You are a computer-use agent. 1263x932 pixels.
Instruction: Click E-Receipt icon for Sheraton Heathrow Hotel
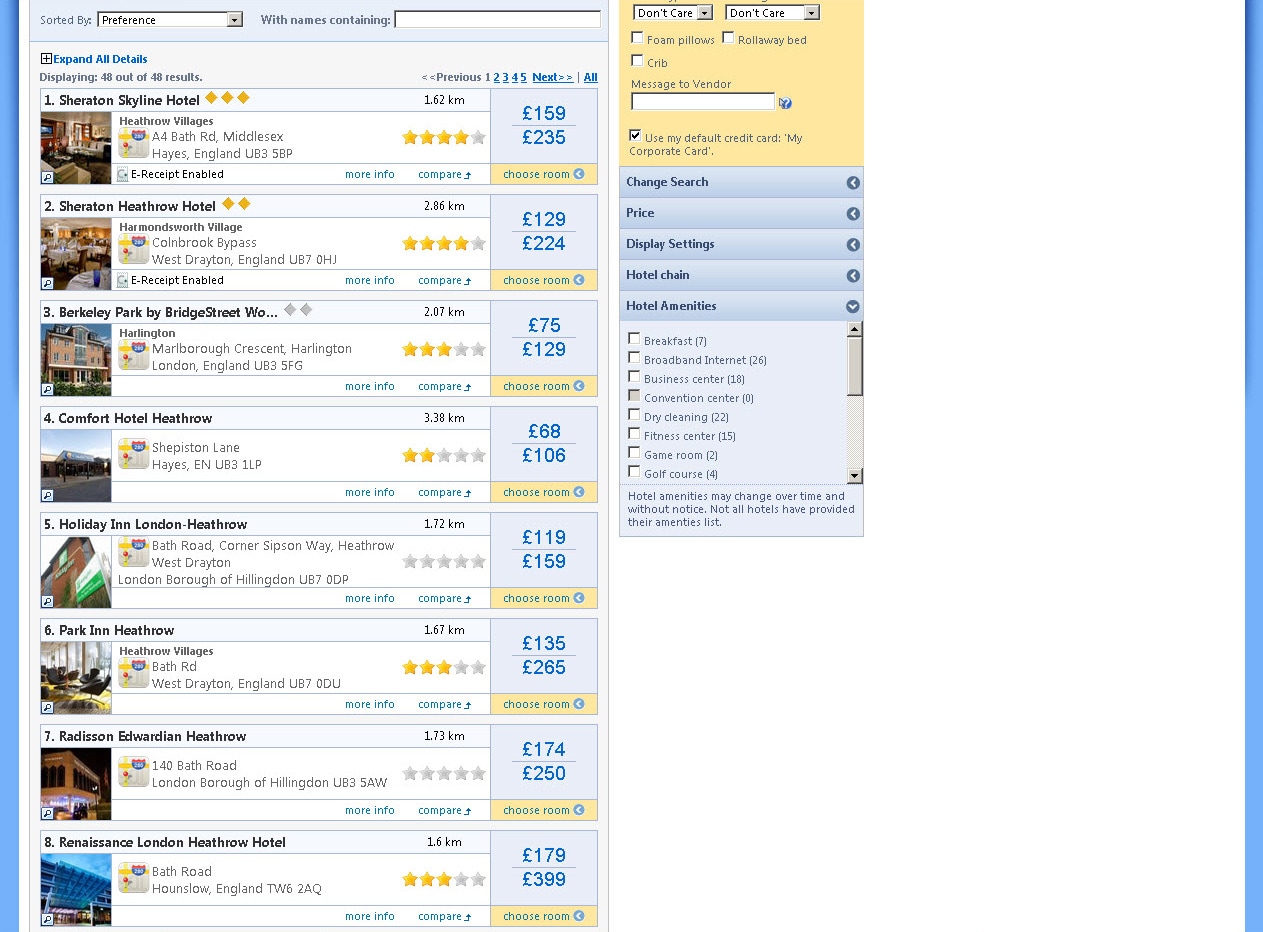point(122,281)
